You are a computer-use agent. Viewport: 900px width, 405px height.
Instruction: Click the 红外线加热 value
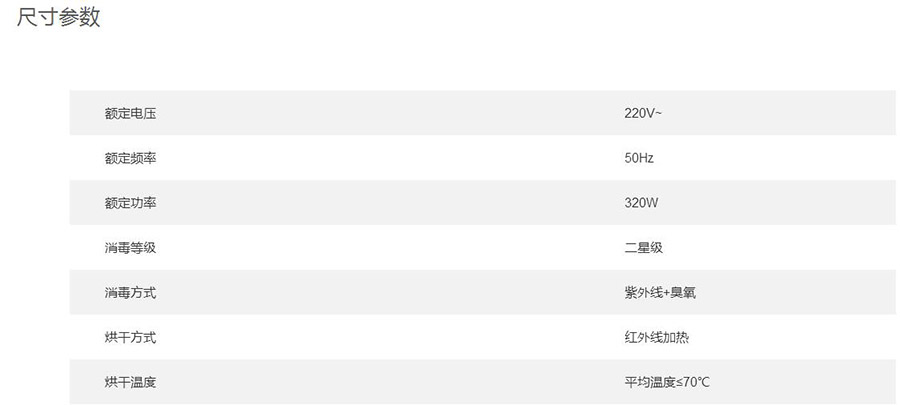point(657,337)
